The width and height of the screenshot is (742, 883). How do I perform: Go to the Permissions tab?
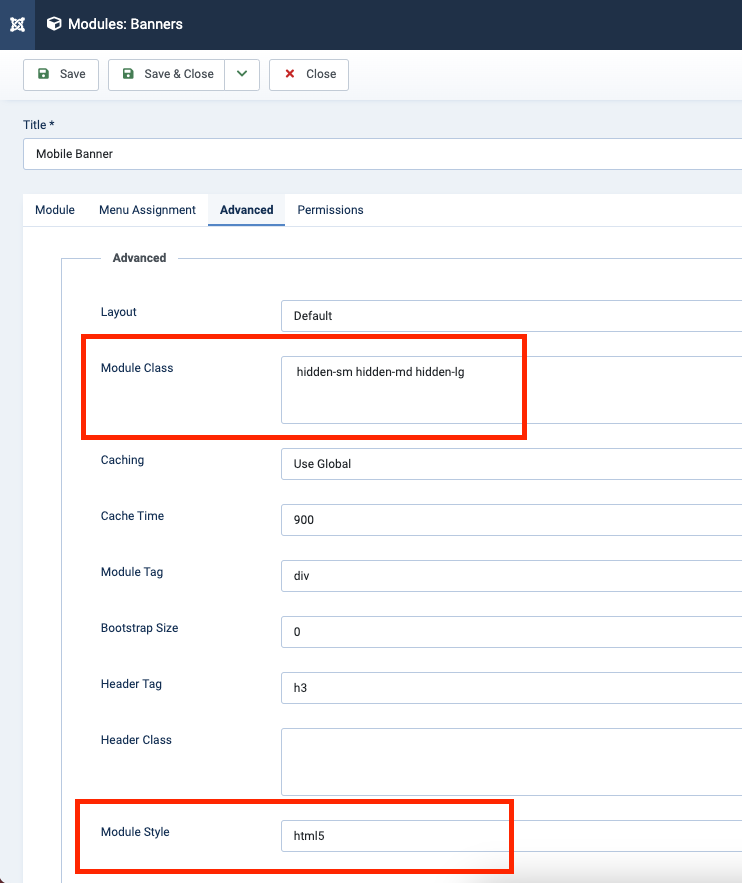click(x=330, y=210)
